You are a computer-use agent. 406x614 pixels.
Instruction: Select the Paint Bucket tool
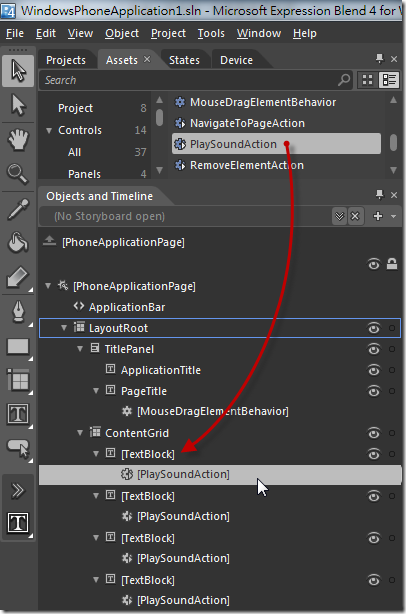pyautogui.click(x=18, y=242)
